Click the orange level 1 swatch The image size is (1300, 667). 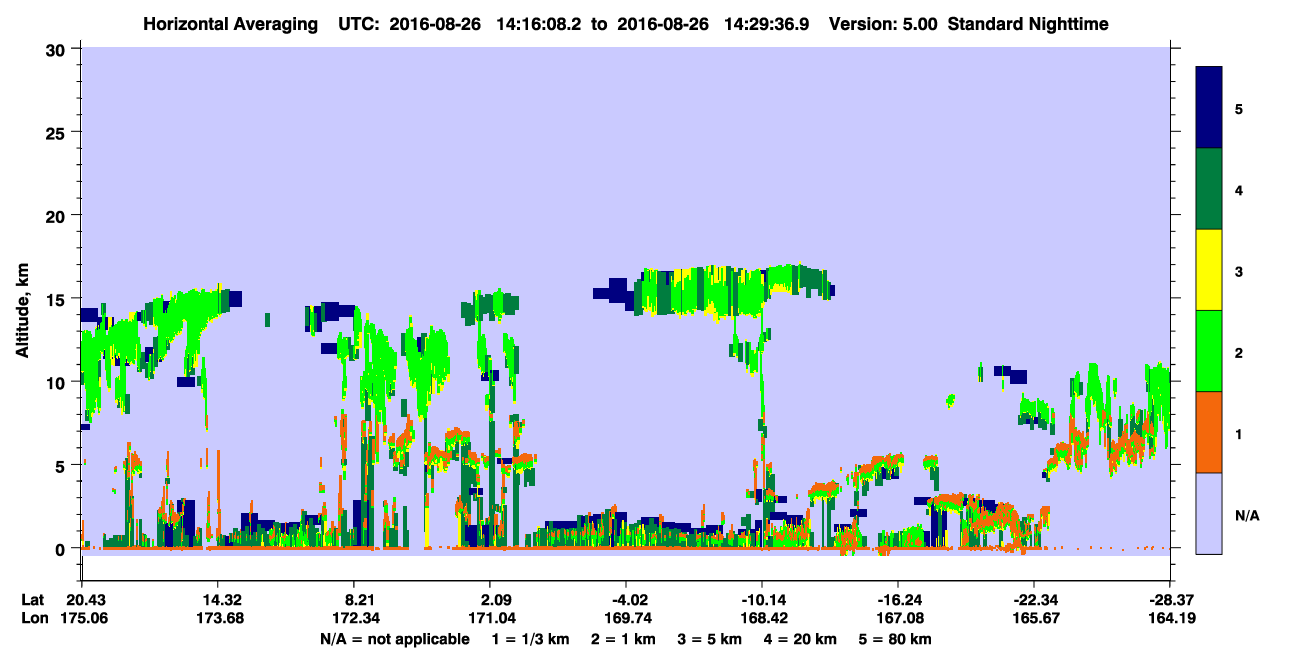pyautogui.click(x=1209, y=432)
